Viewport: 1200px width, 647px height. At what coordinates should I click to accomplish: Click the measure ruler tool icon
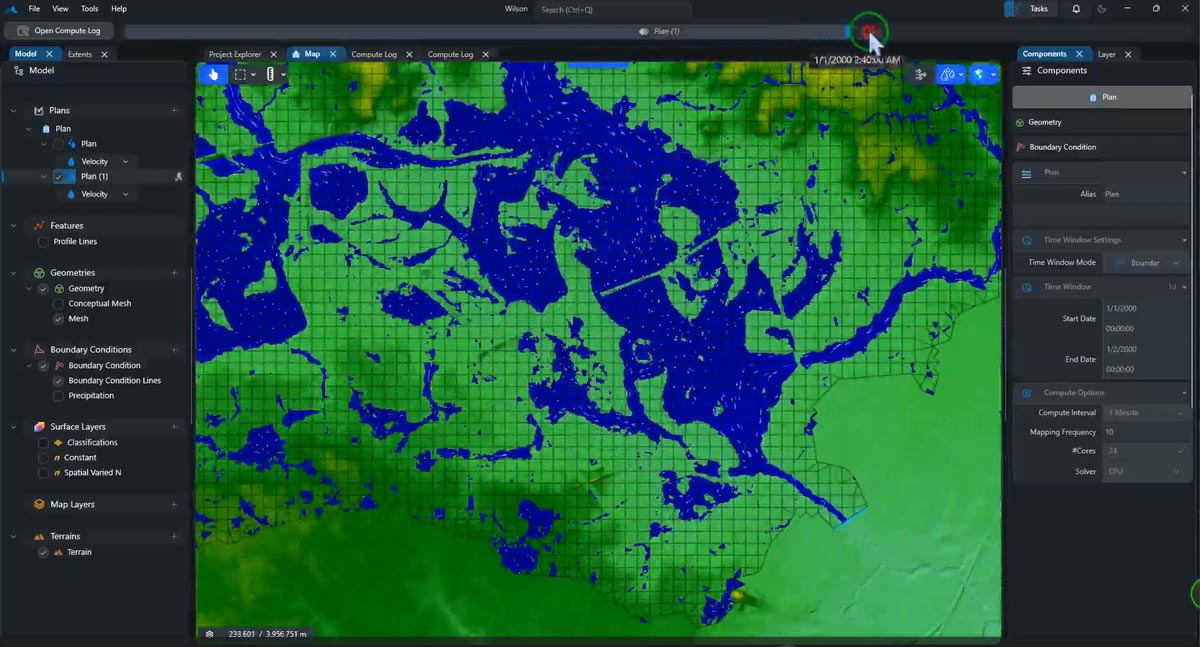(x=270, y=74)
